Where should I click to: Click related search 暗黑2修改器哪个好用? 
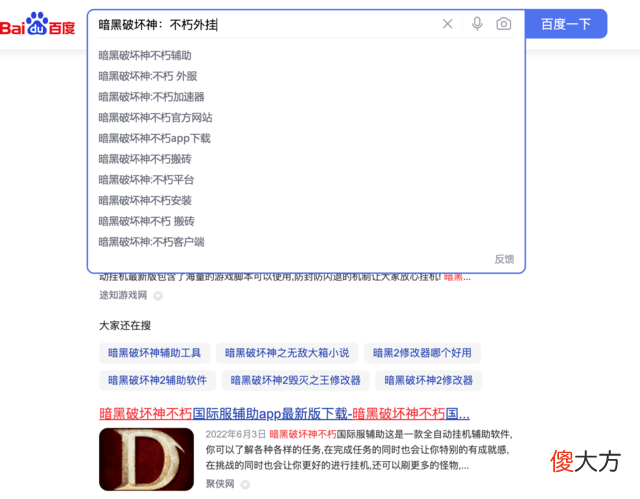pos(422,353)
